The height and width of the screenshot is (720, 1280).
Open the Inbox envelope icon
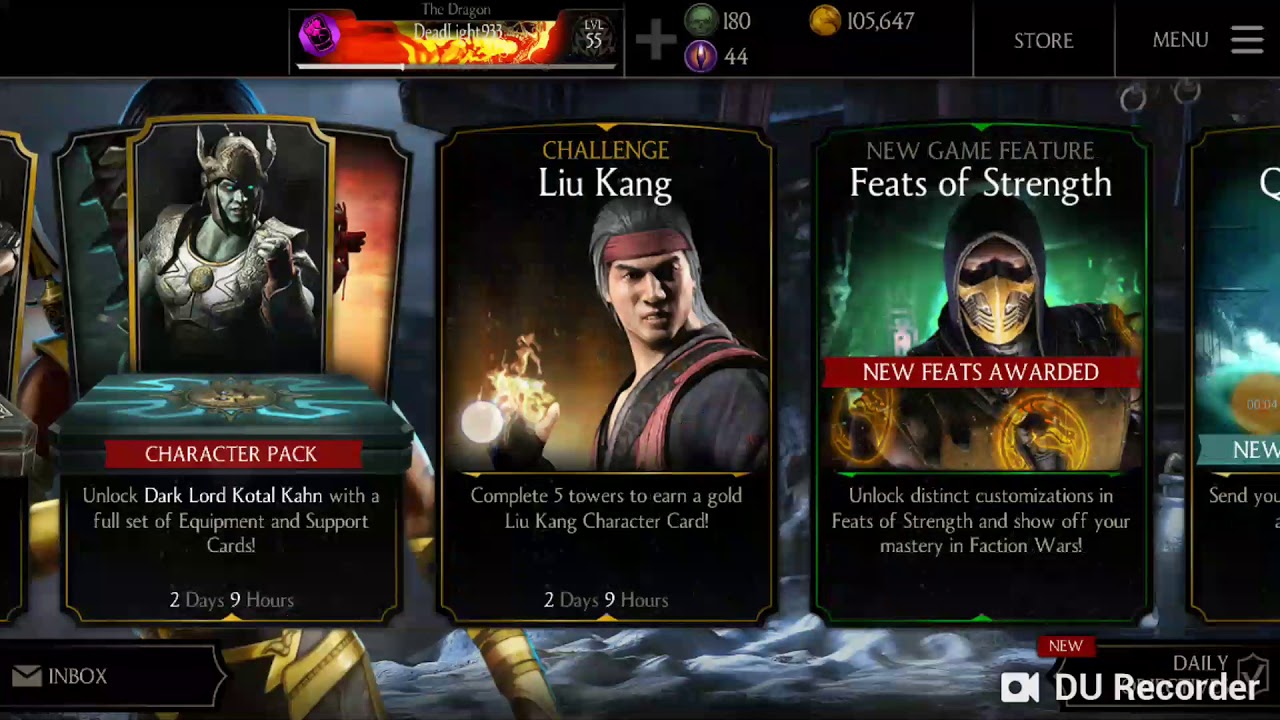[x=30, y=677]
